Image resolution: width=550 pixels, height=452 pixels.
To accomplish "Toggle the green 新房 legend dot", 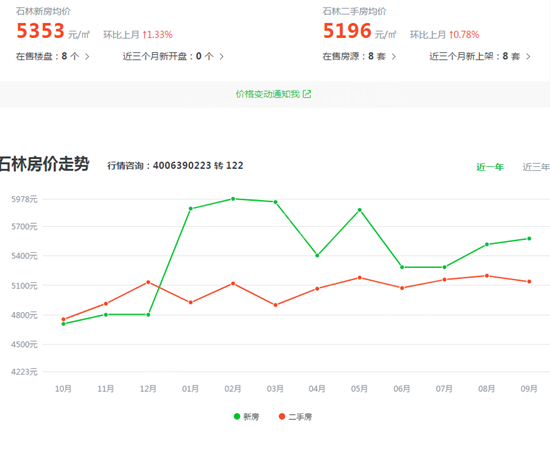I will click(237, 416).
